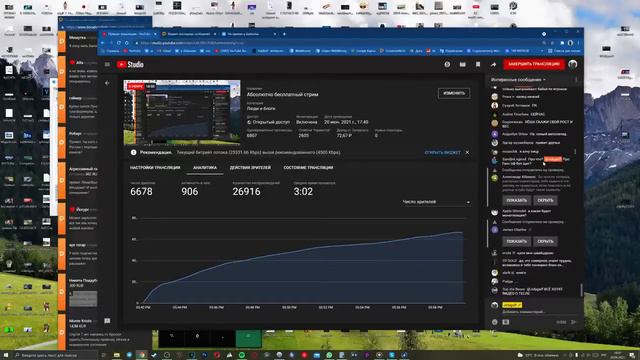The image size is (640, 360).
Task: Click the recommendation info icon
Action: click(x=133, y=152)
